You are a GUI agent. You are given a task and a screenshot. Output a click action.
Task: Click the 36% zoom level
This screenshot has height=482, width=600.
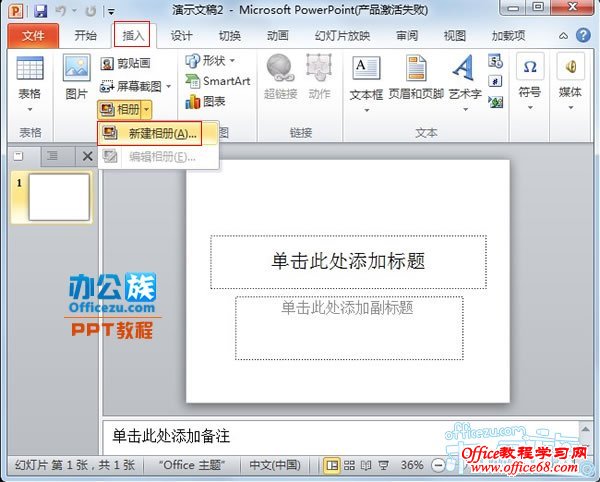412,465
